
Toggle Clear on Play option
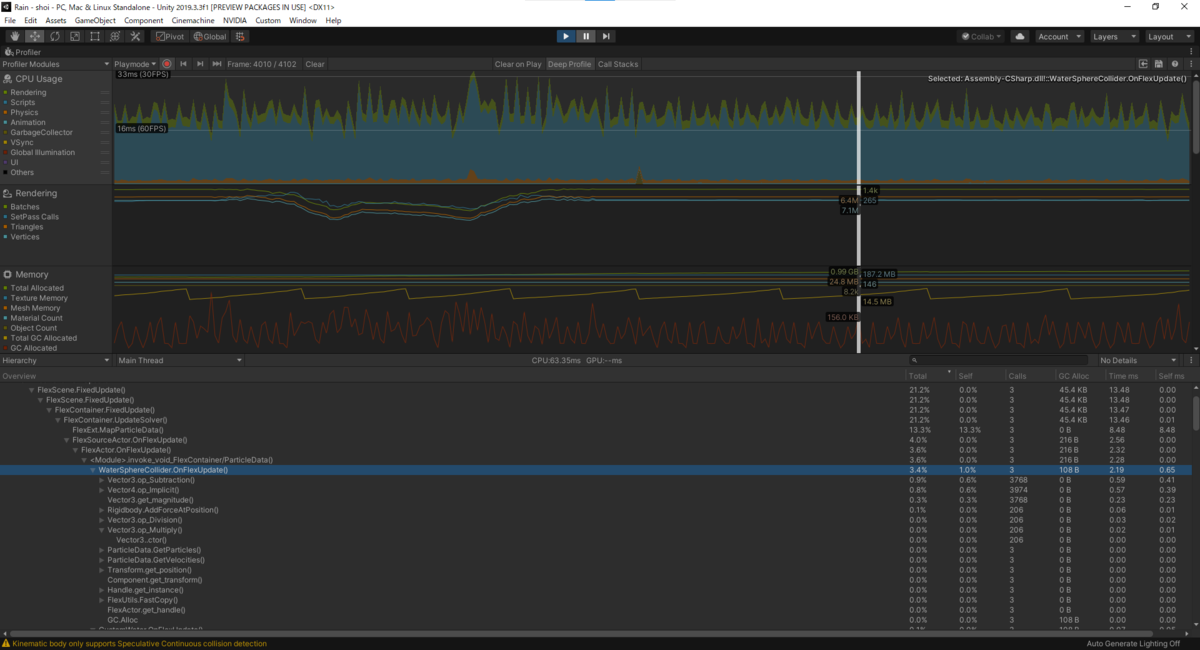pos(518,64)
